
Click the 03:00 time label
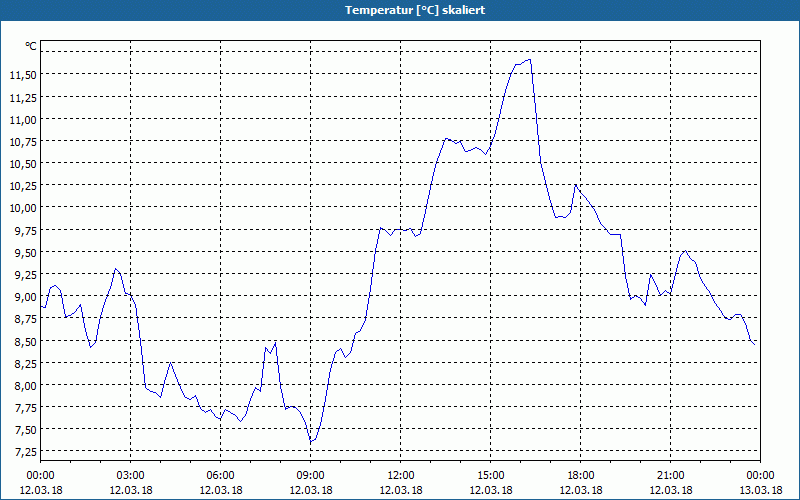[131, 476]
